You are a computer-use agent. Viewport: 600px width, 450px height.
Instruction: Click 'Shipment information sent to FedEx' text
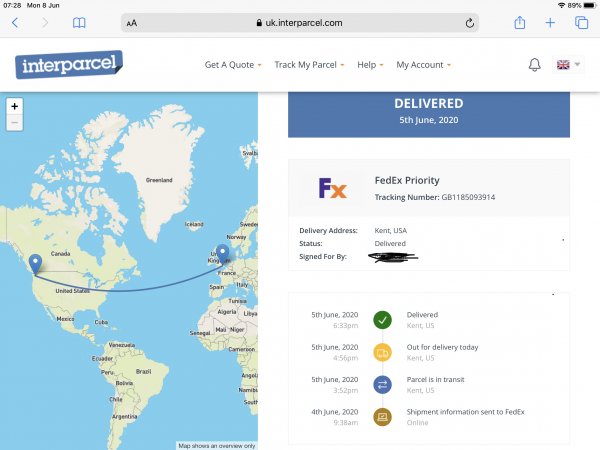tap(465, 412)
